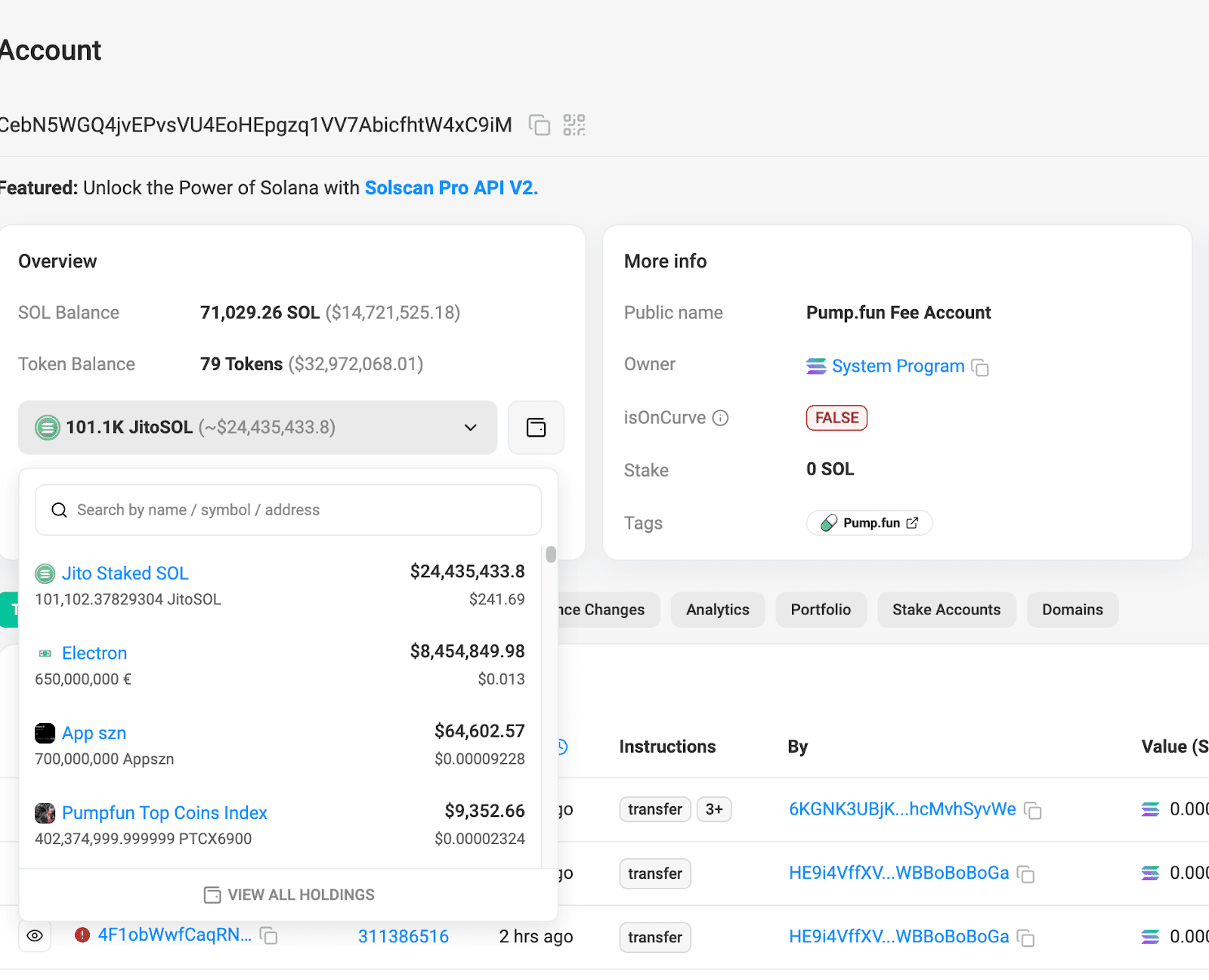
Task: Copy the System Program owner address
Action: click(980, 367)
